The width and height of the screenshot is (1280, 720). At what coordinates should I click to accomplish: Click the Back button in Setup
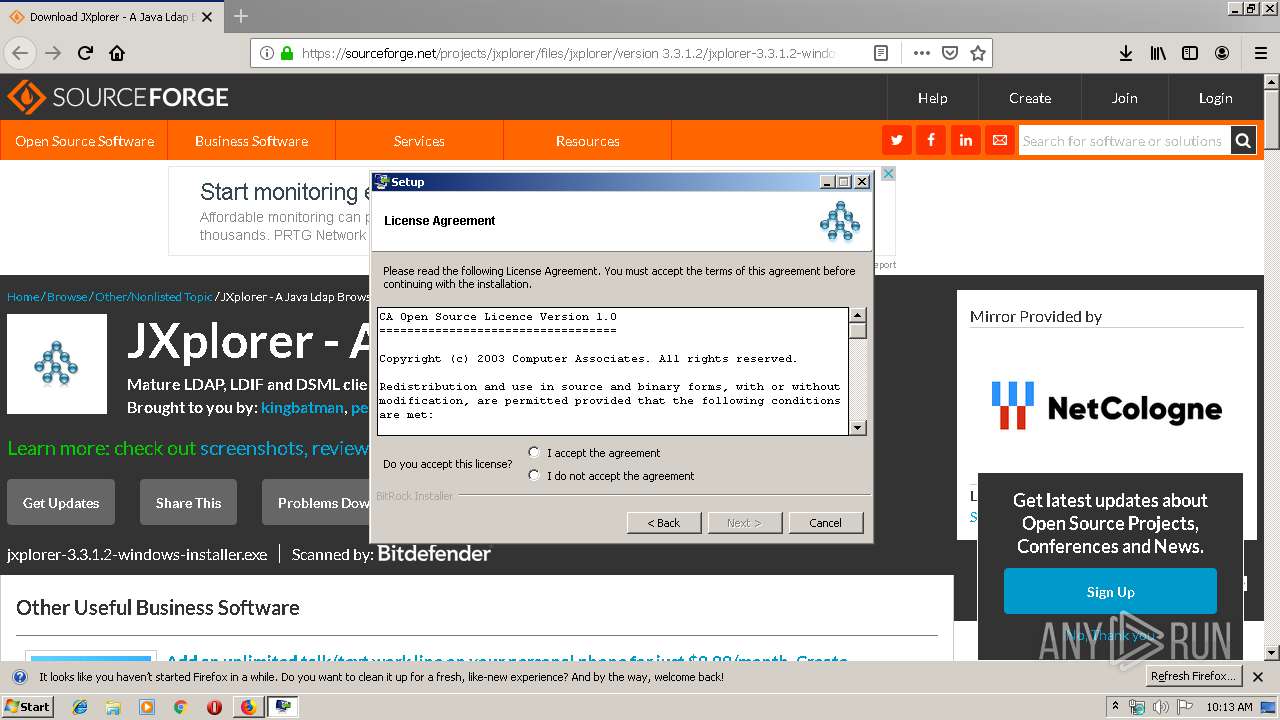coord(664,523)
